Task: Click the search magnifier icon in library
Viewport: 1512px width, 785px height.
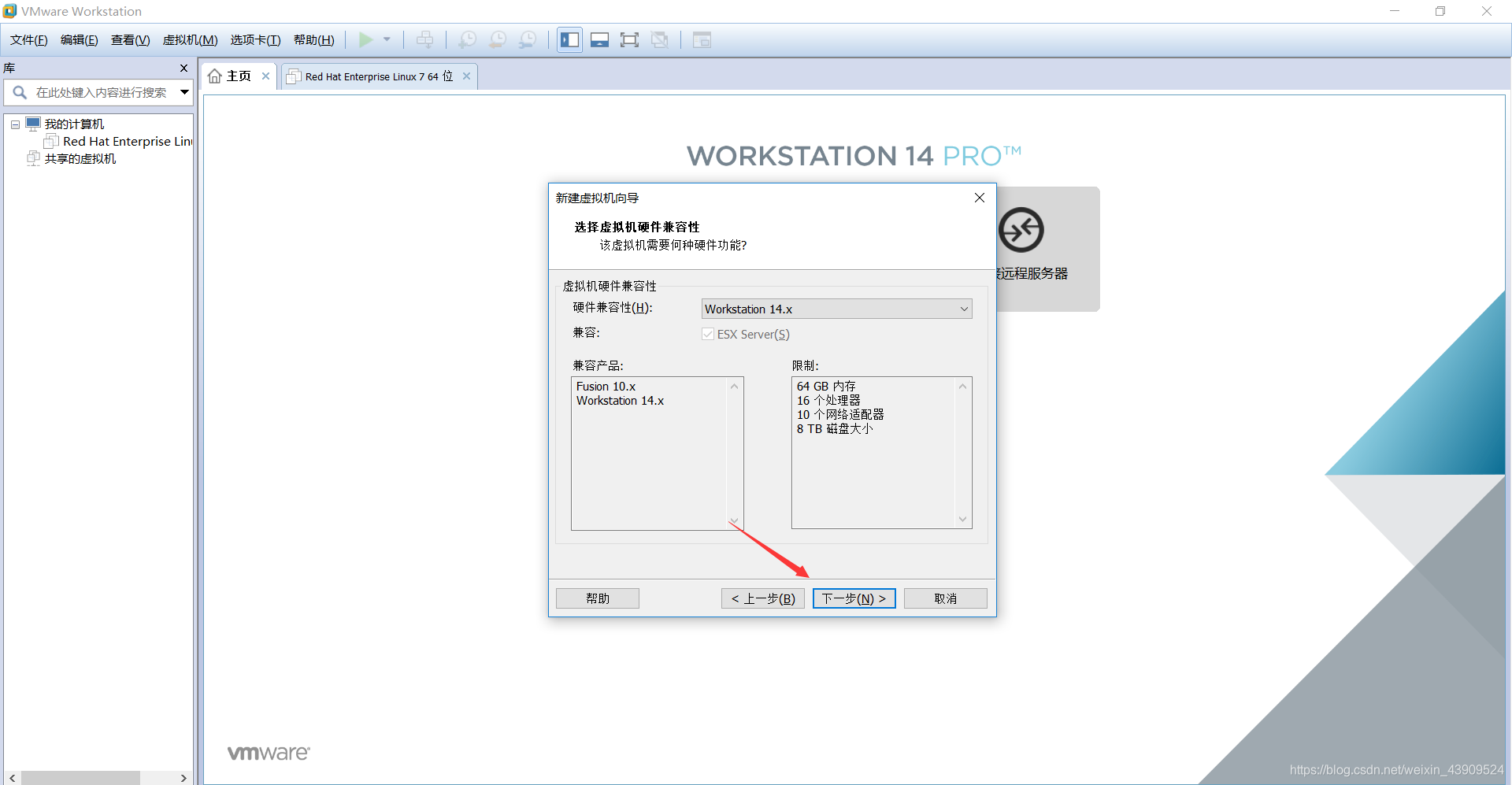Action: coord(20,92)
